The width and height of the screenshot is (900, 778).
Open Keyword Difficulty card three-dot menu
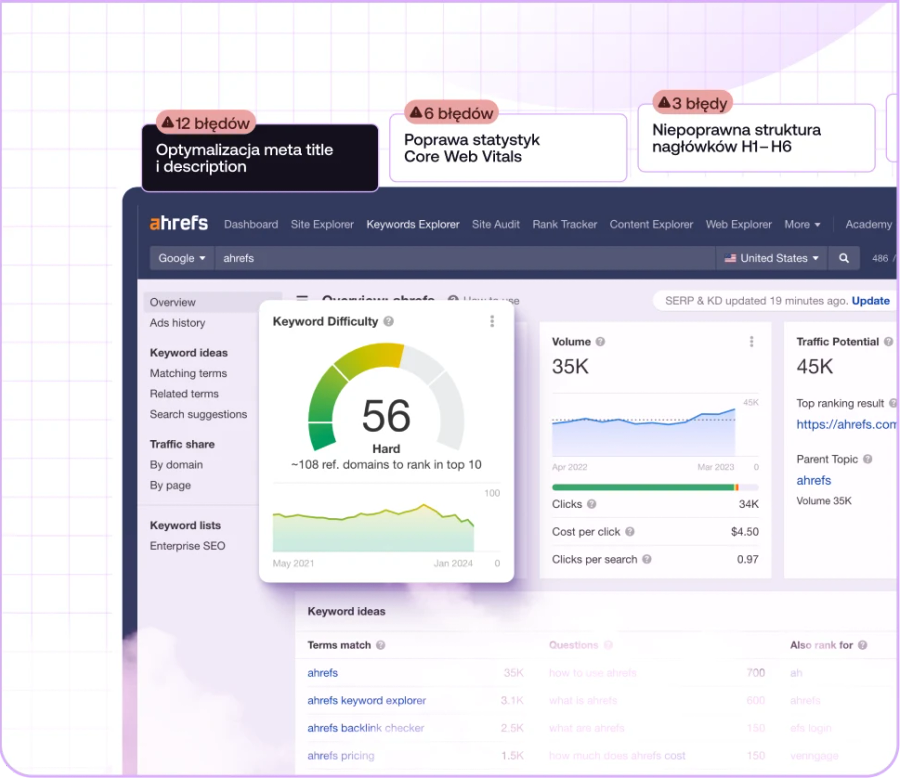(492, 322)
